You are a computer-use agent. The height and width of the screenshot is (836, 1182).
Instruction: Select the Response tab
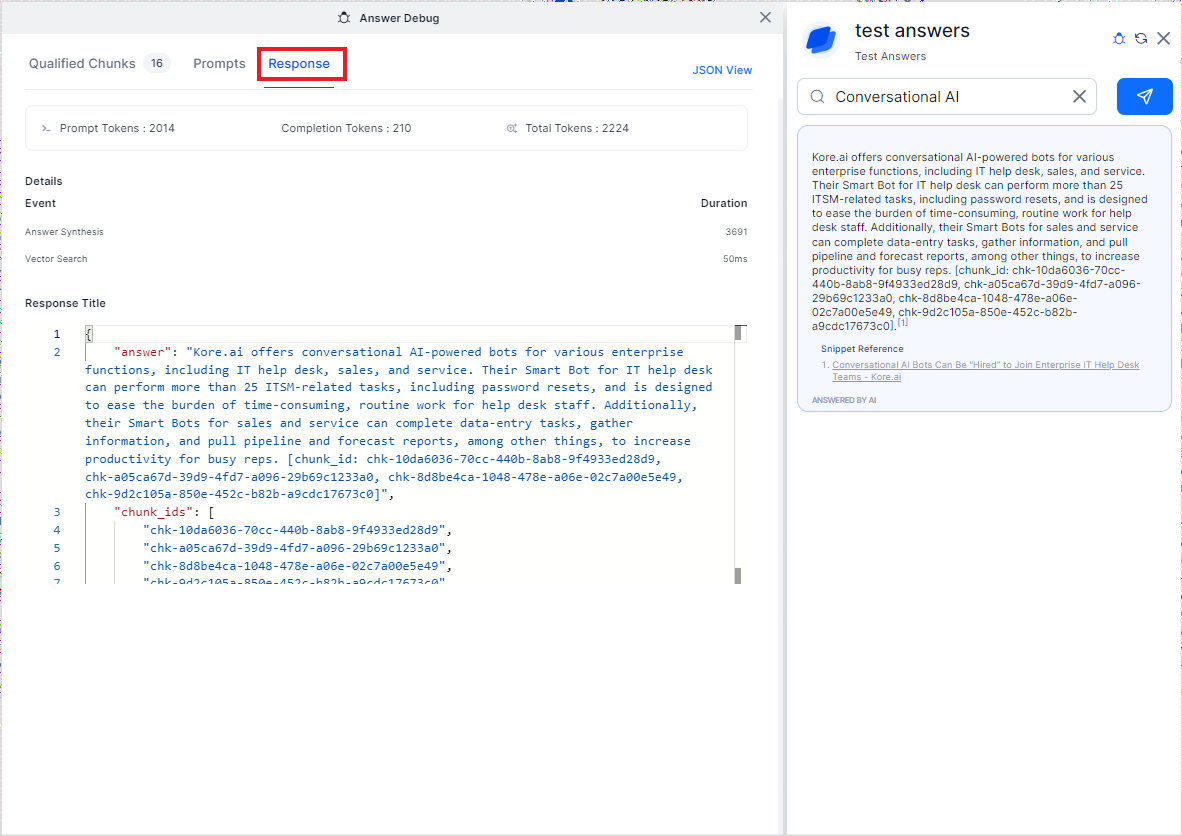coord(299,64)
